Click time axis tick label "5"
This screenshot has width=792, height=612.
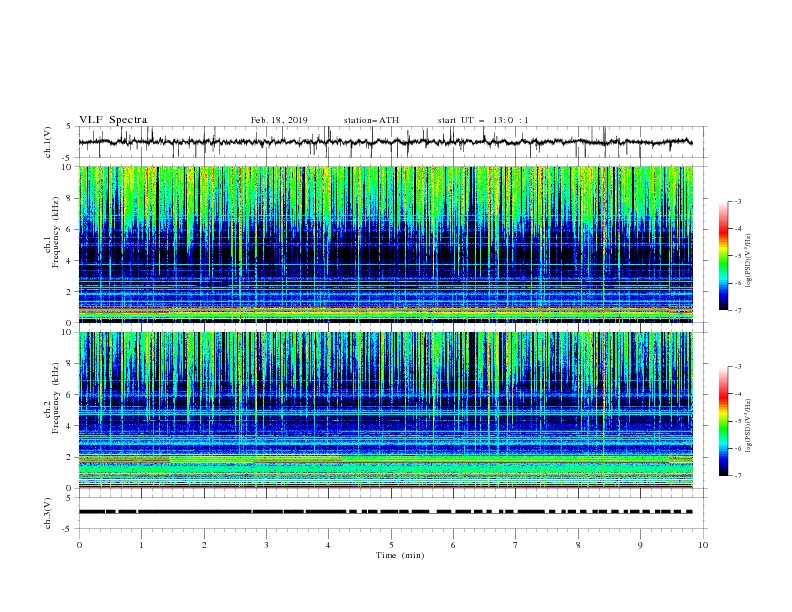click(x=391, y=545)
